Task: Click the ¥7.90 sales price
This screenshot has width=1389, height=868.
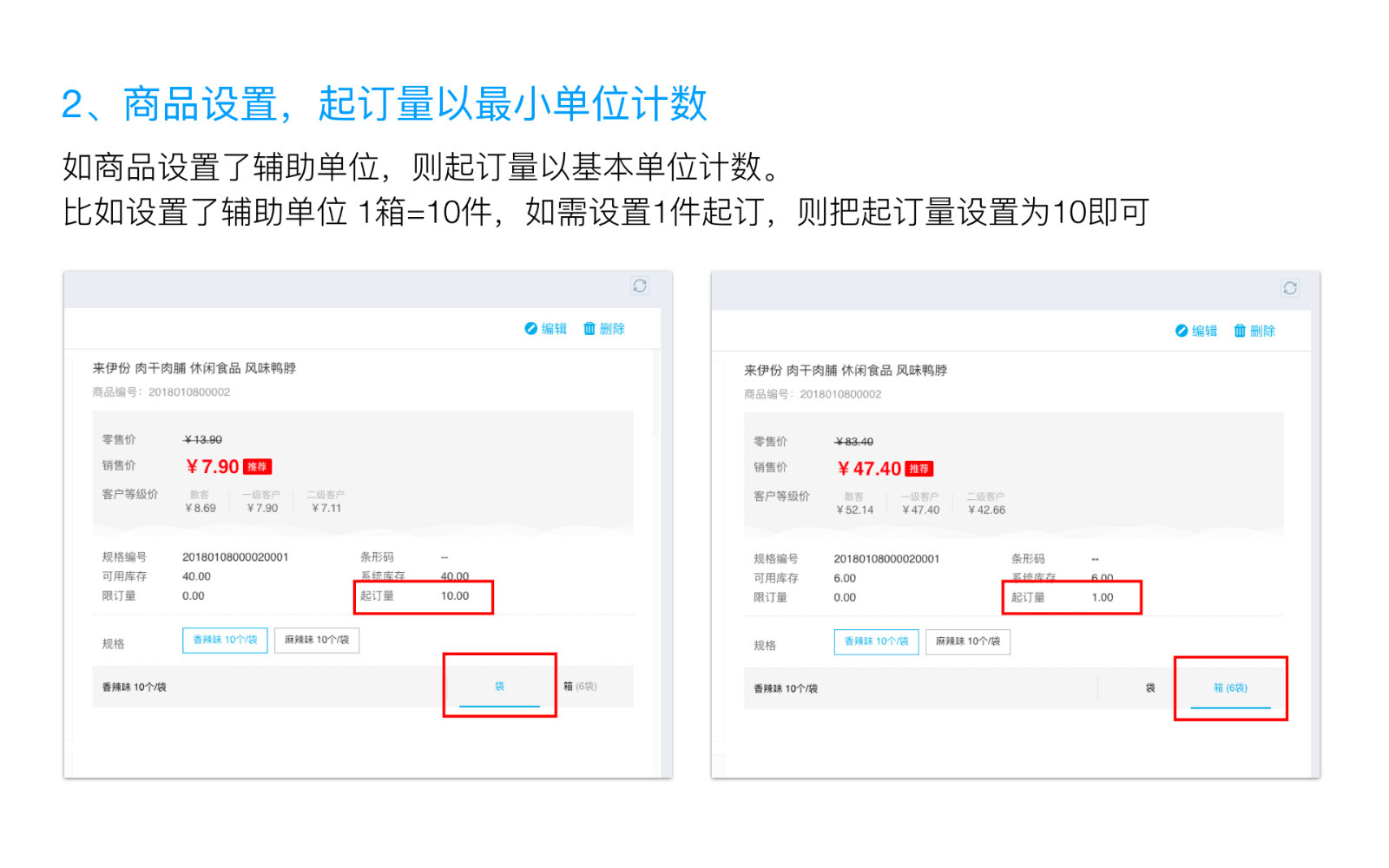Action: pyautogui.click(x=213, y=467)
